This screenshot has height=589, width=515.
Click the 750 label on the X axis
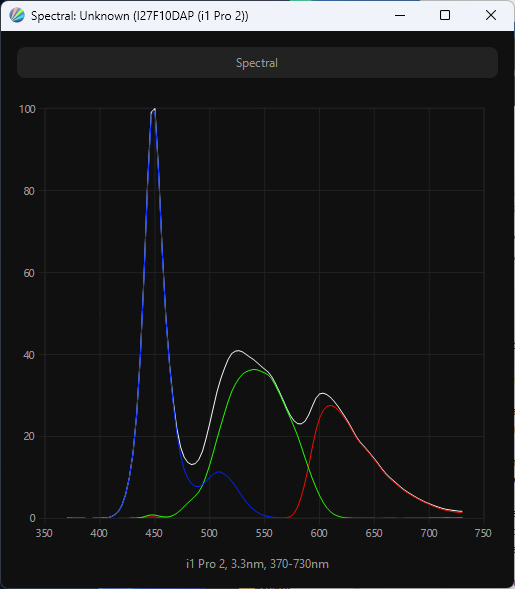pos(483,533)
